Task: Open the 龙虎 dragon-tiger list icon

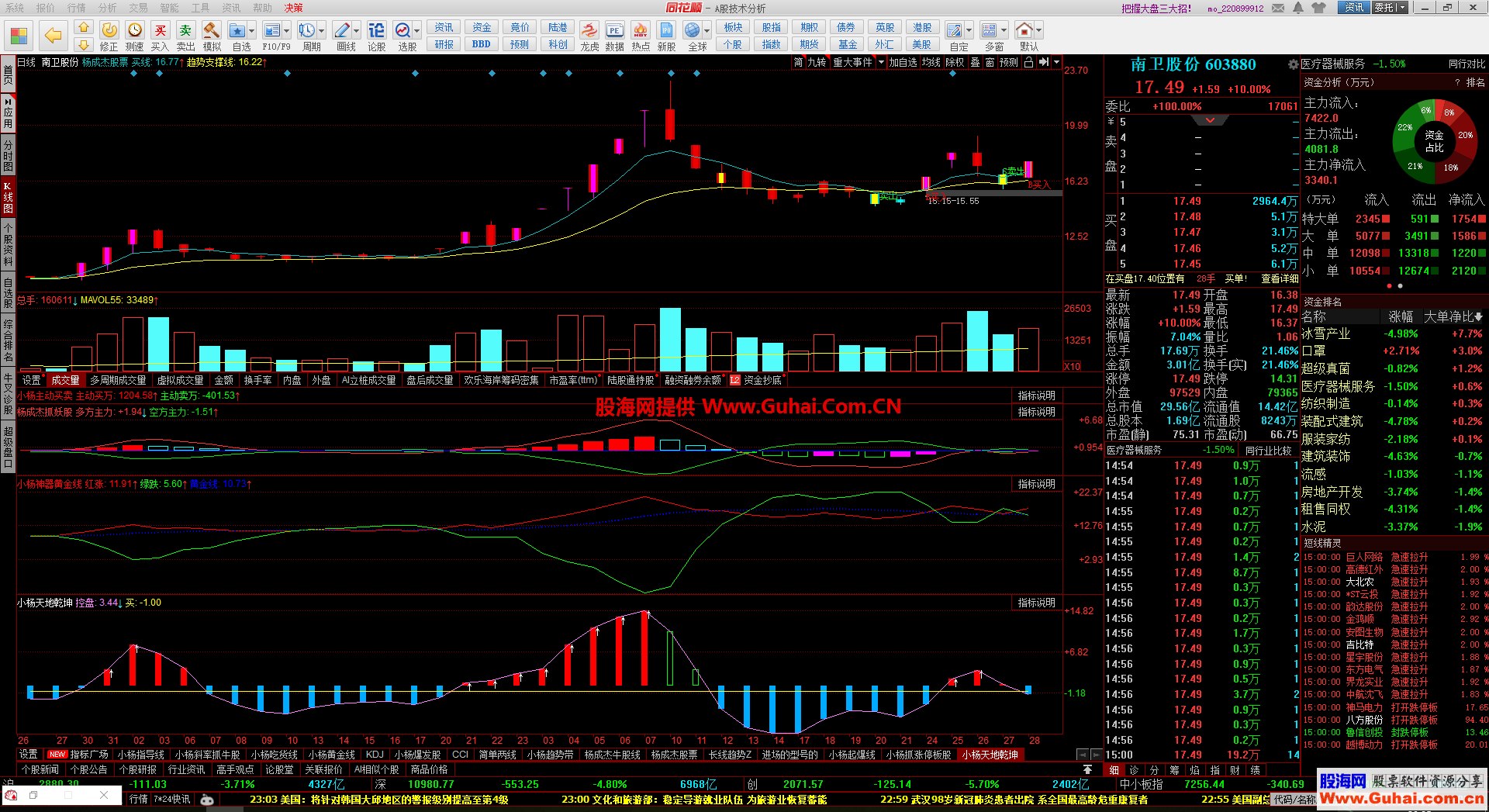Action: [x=589, y=30]
